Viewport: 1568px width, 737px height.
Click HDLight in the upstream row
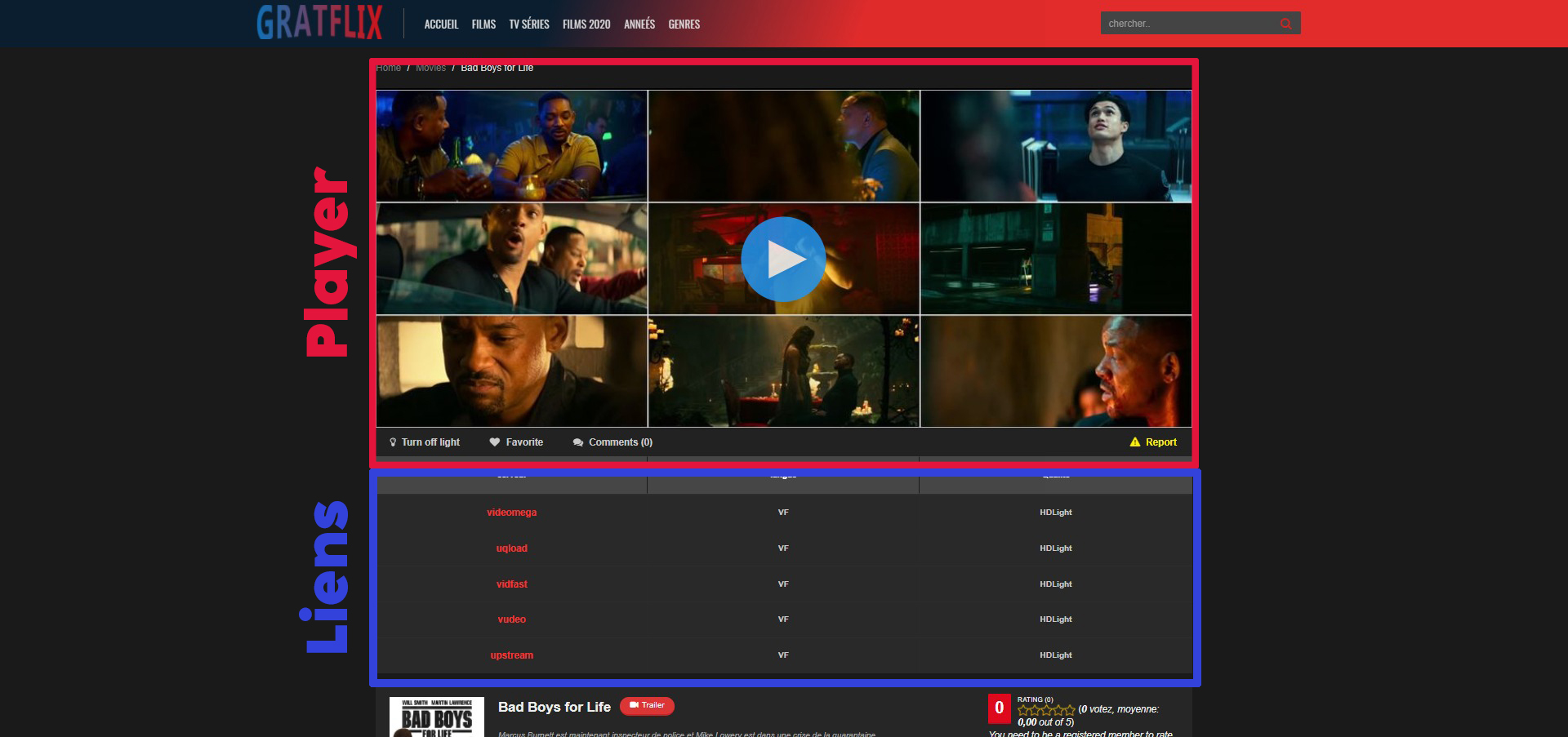[1056, 655]
